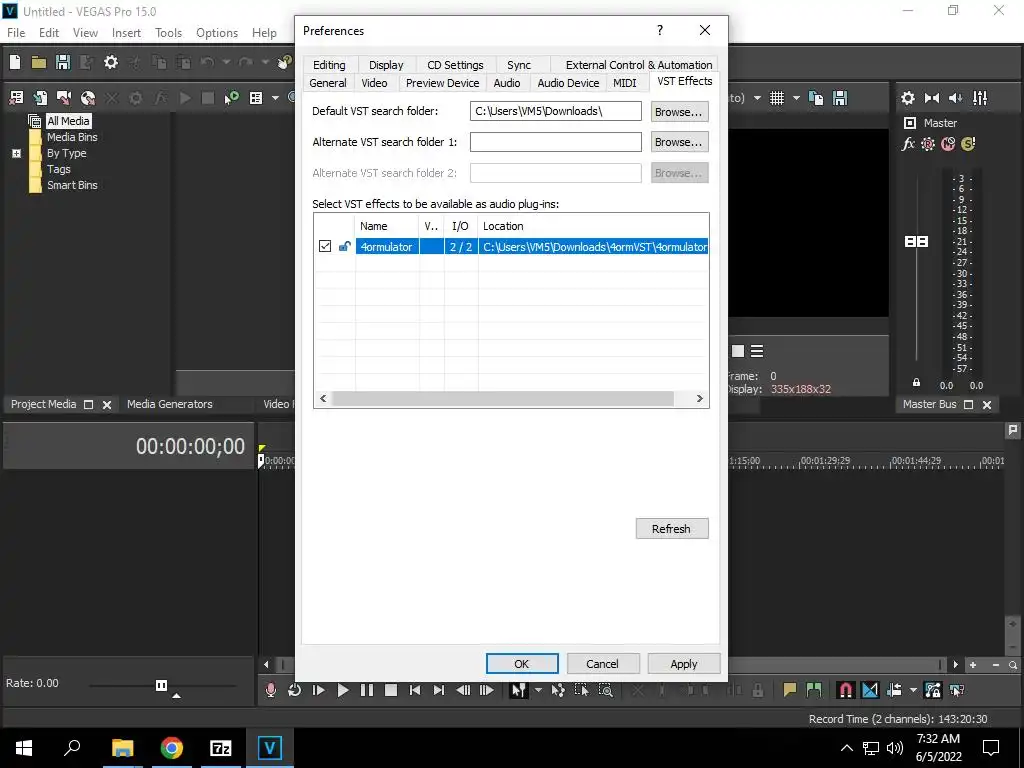Copy preview snapshot to clipboard
The height and width of the screenshot is (768, 1024).
816,98
